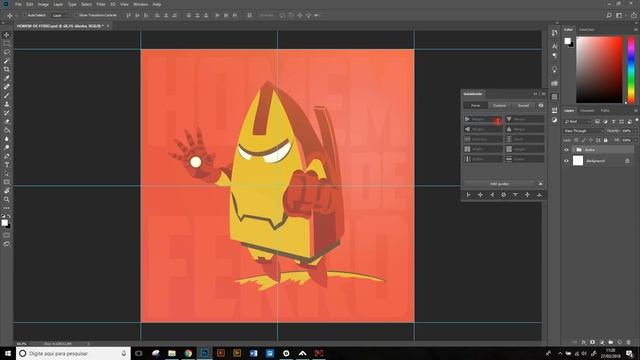640x360 pixels.
Task: Add guide at canvas center cross icon
Action: [480, 195]
